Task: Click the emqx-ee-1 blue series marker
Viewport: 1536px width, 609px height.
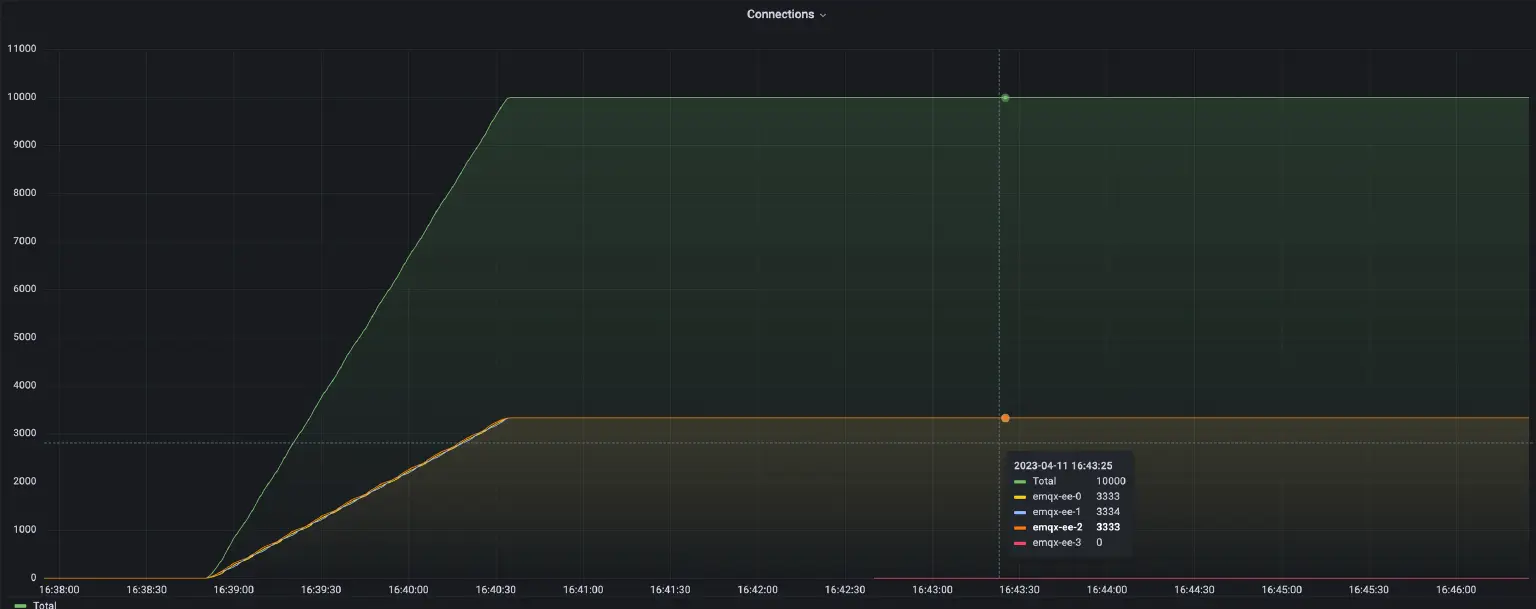Action: tap(1022, 511)
